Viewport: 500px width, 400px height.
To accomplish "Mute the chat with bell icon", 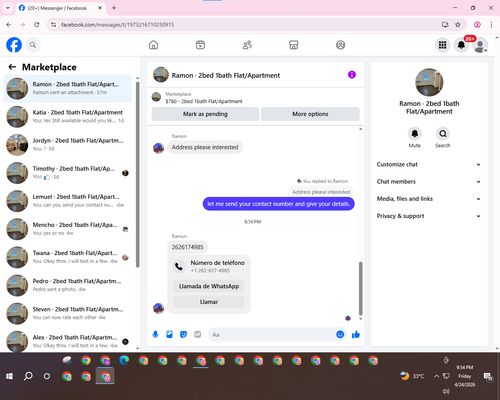I will coord(415,134).
